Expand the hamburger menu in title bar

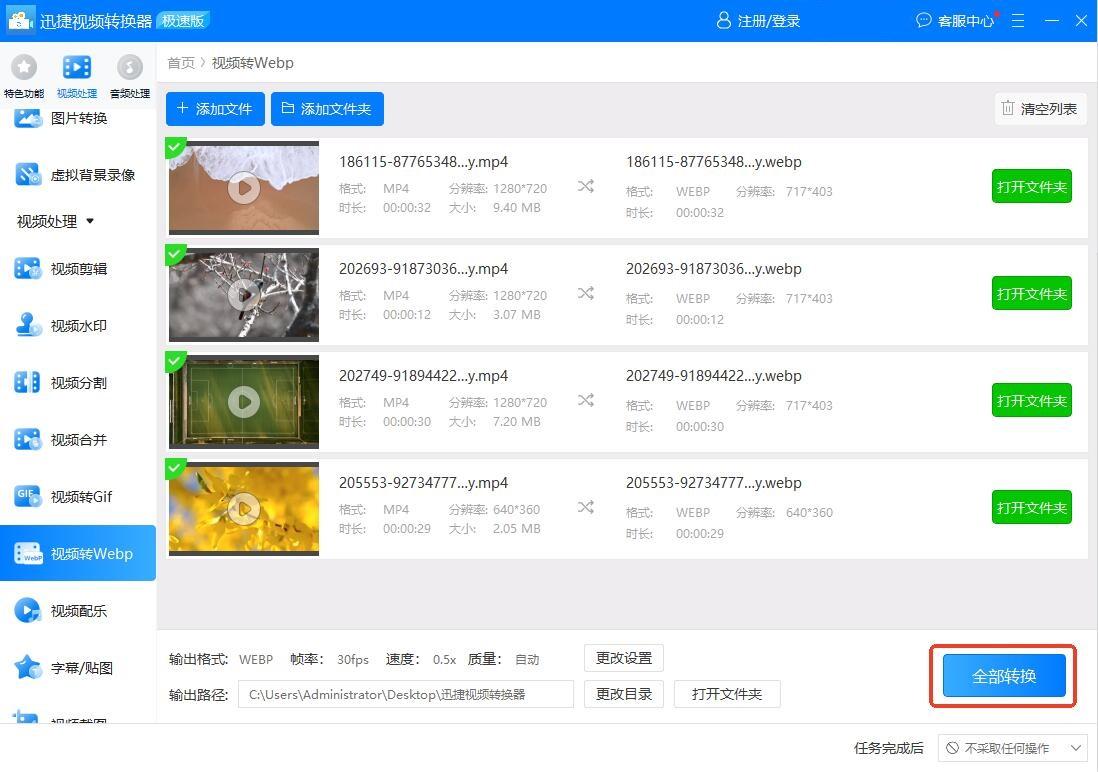pyautogui.click(x=1018, y=20)
